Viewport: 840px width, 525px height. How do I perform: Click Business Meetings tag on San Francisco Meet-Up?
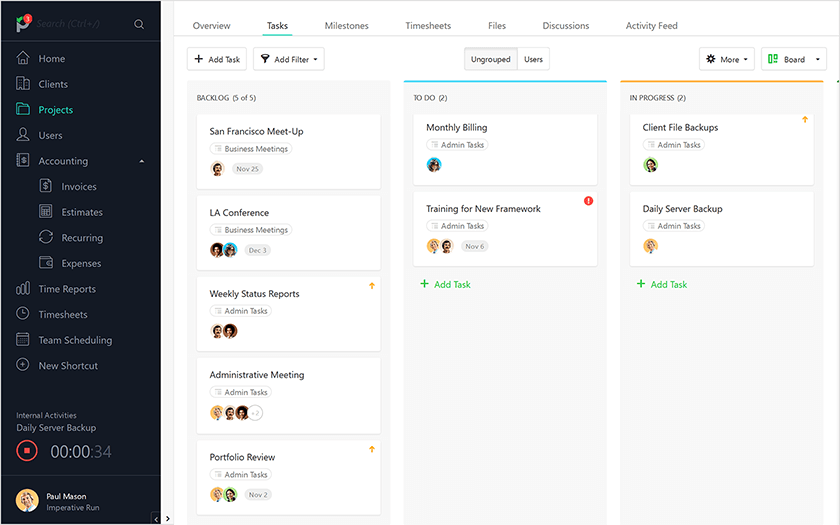251,149
